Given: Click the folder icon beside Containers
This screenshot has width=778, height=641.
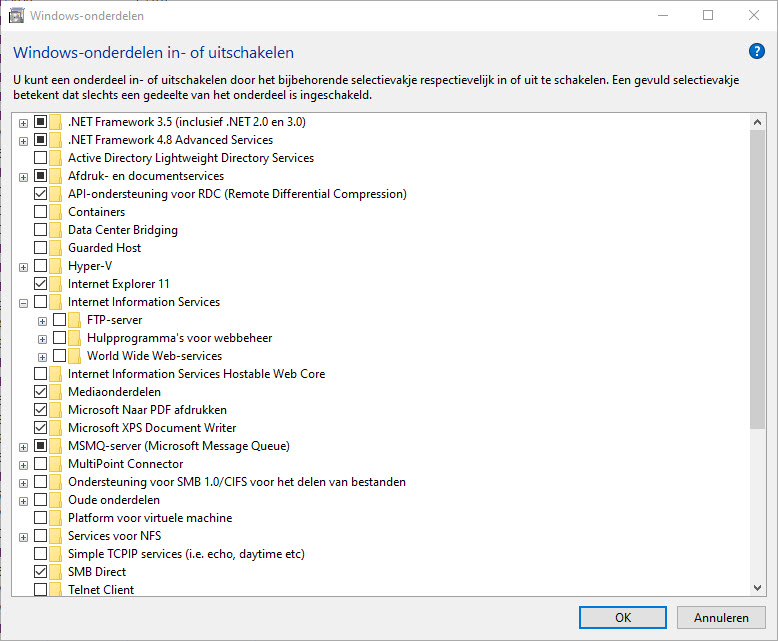Looking at the screenshot, I should pyautogui.click(x=56, y=212).
